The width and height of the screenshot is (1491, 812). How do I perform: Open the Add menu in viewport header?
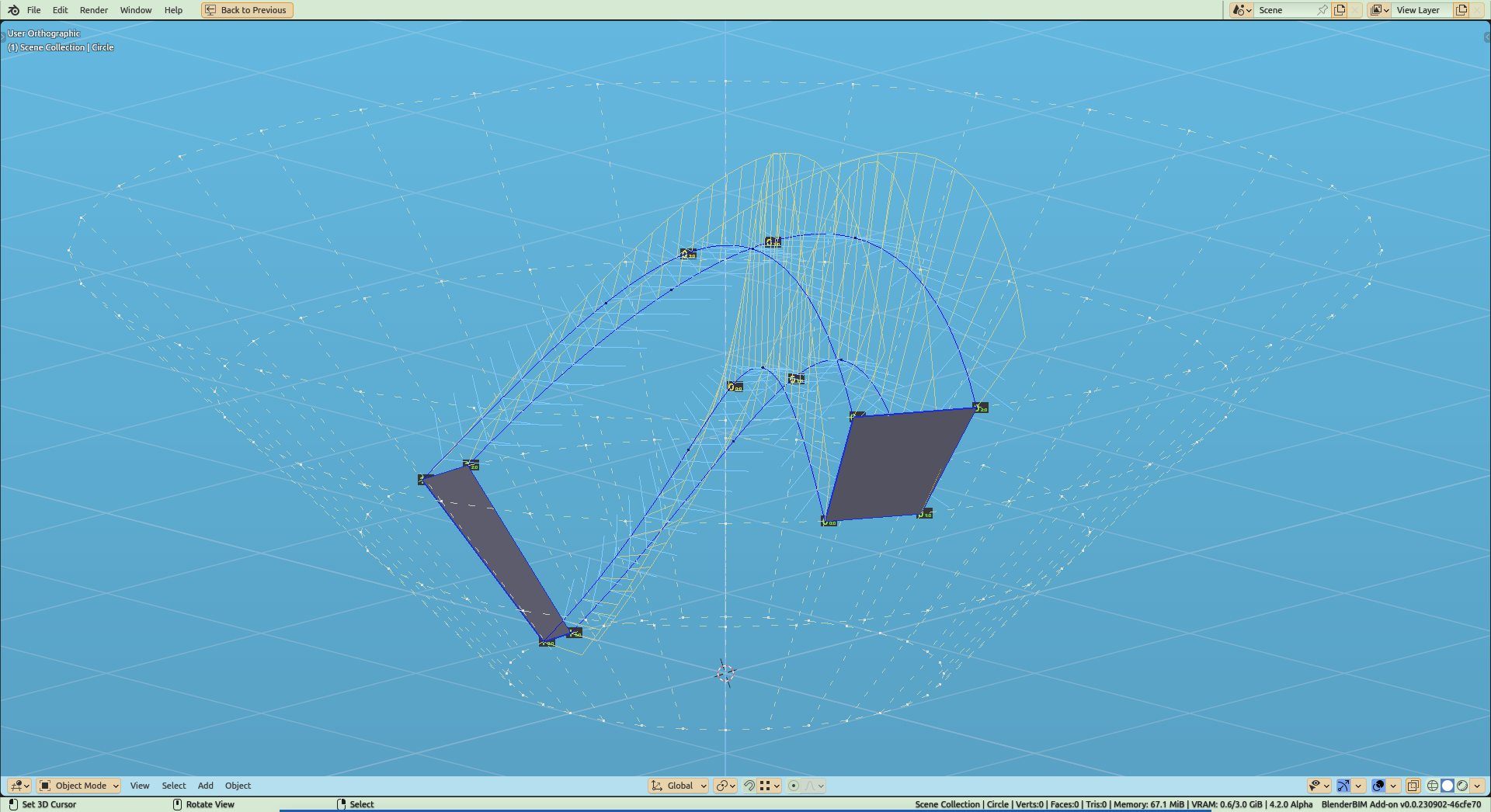(x=205, y=786)
